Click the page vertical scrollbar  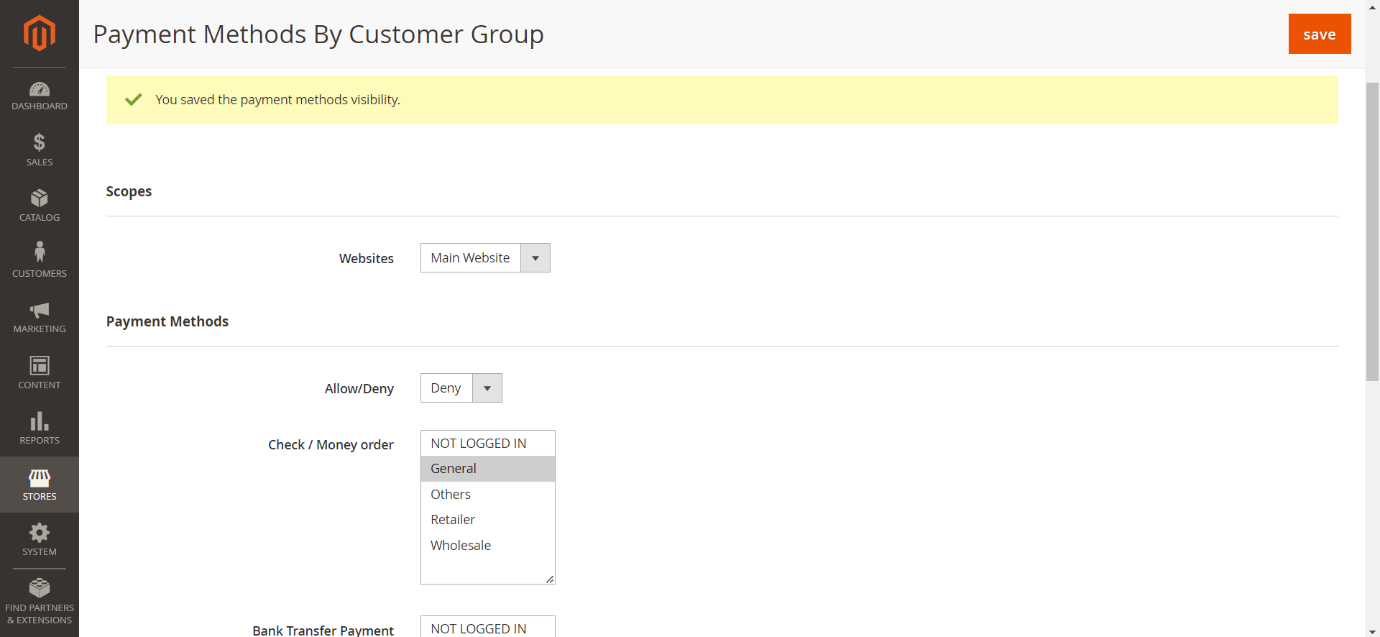1372,230
